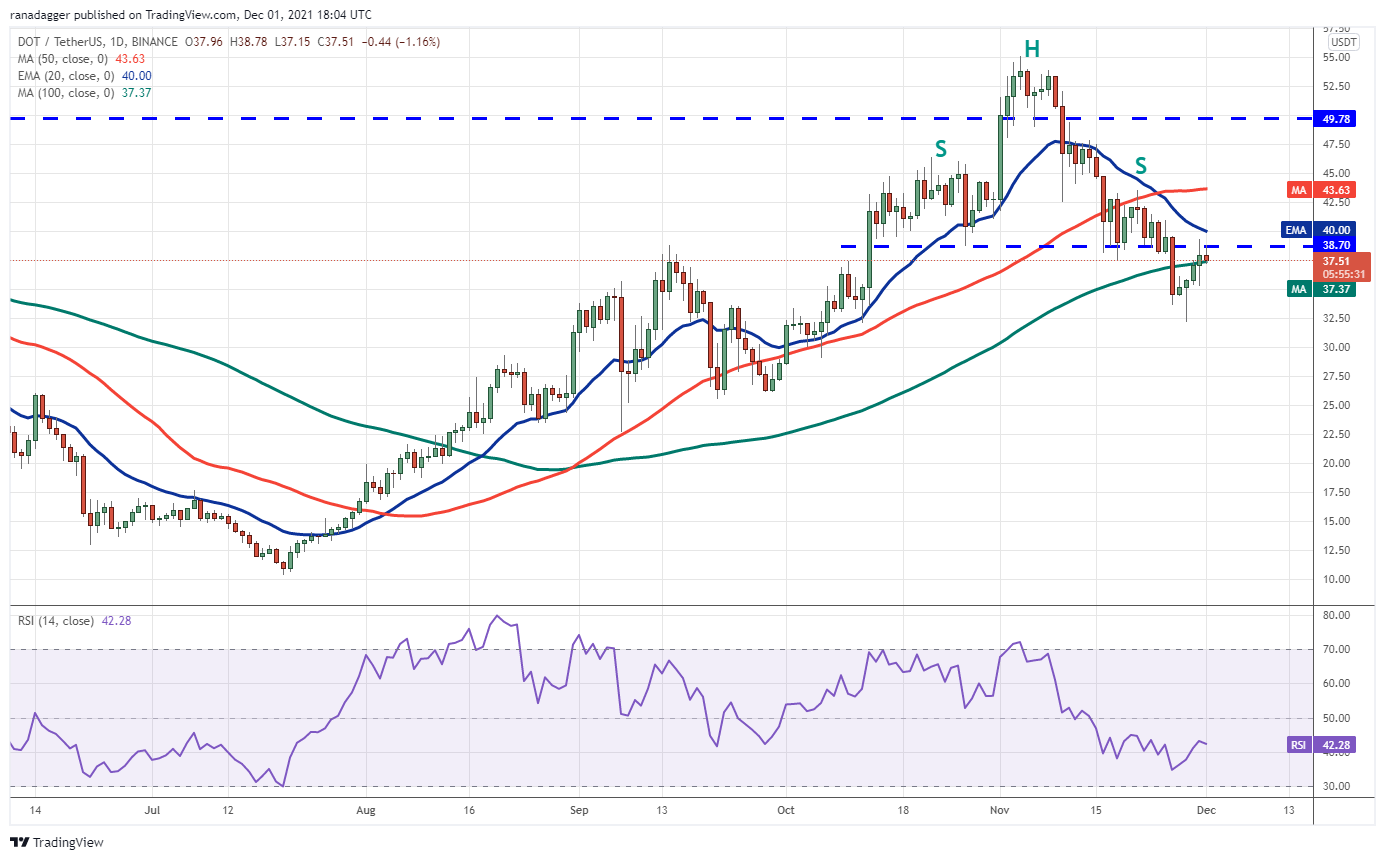1385x860 pixels.
Task: Click the USDT currency label on the price axis
Action: point(1343,42)
